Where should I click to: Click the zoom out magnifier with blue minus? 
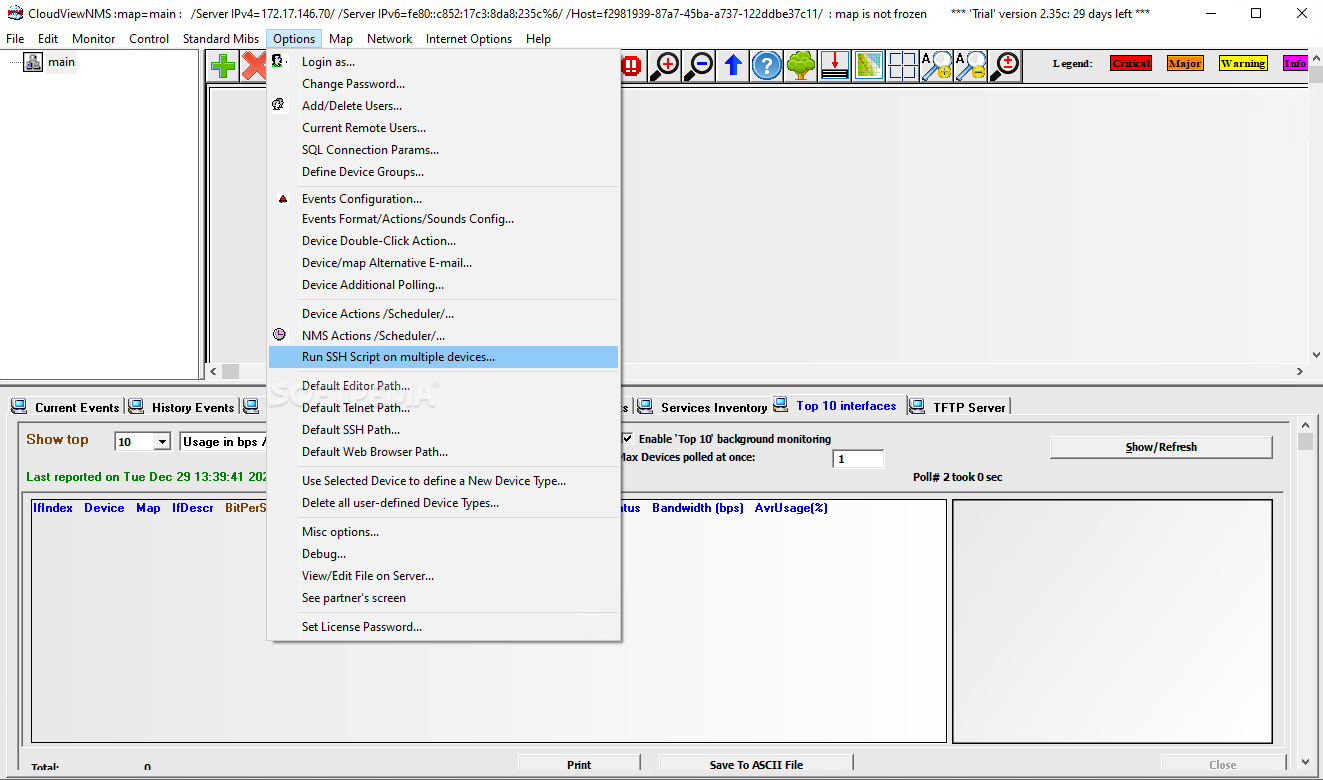tap(699, 66)
